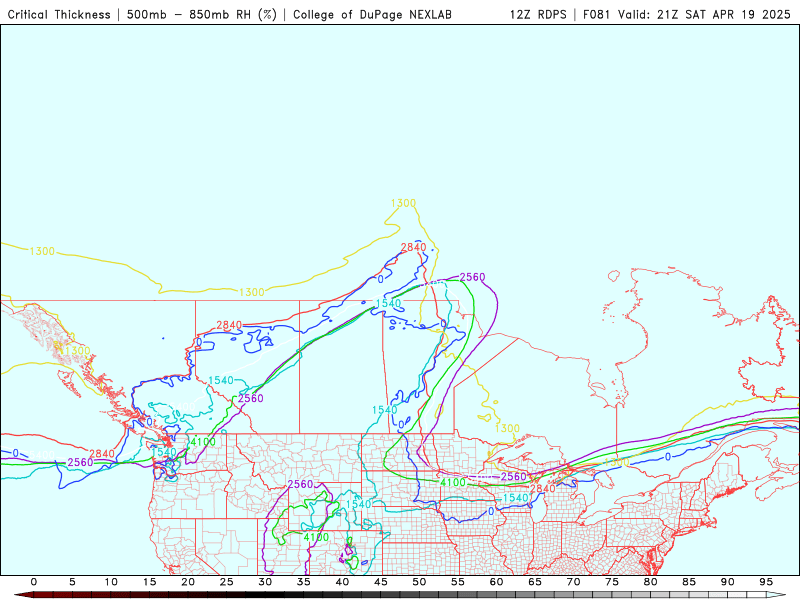Click the 25 tick on the color scale
Viewport: 800px width, 600px height.
(227, 582)
